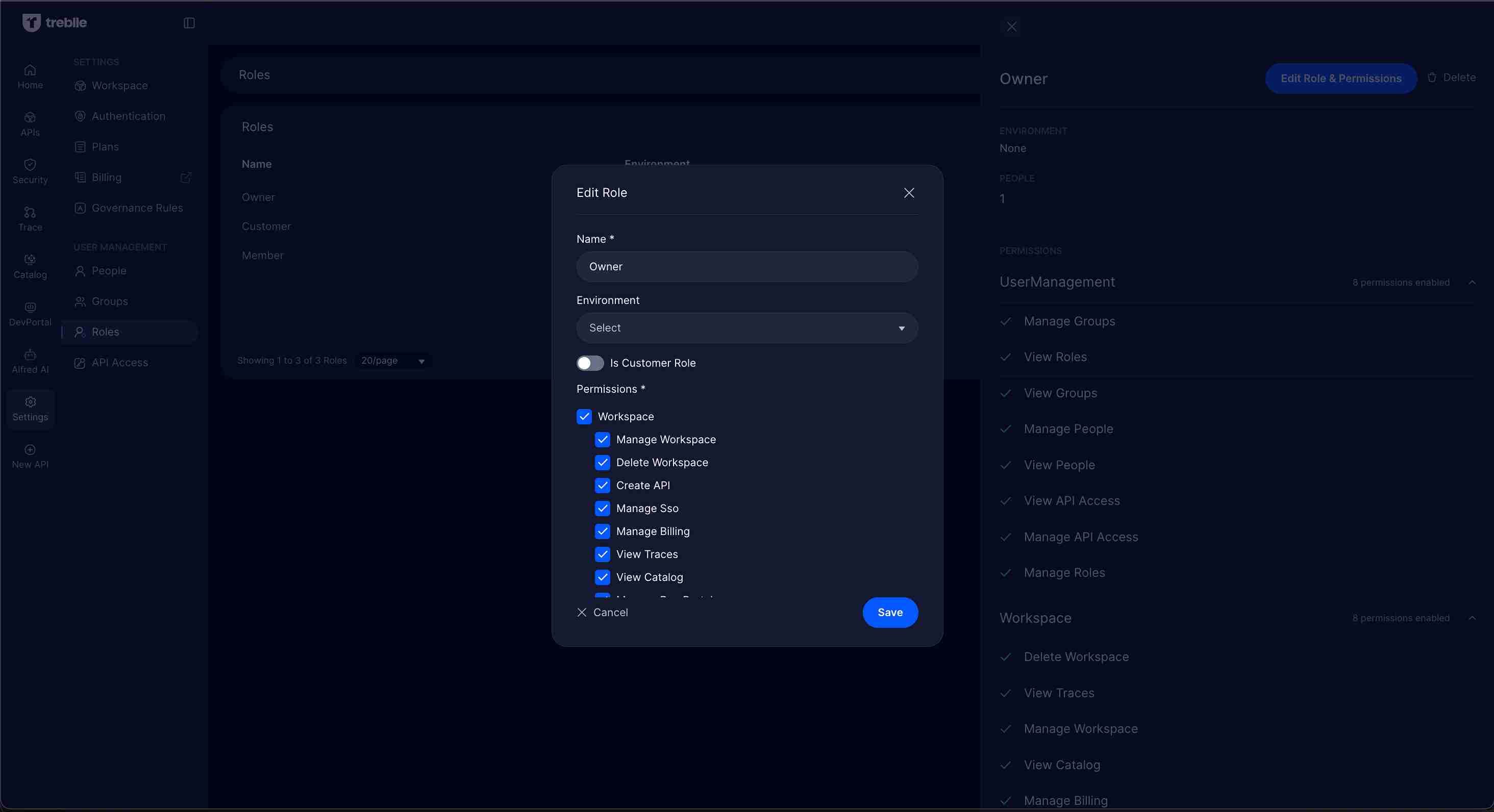
Task: Click the DevPortal sidebar icon
Action: pyautogui.click(x=30, y=308)
